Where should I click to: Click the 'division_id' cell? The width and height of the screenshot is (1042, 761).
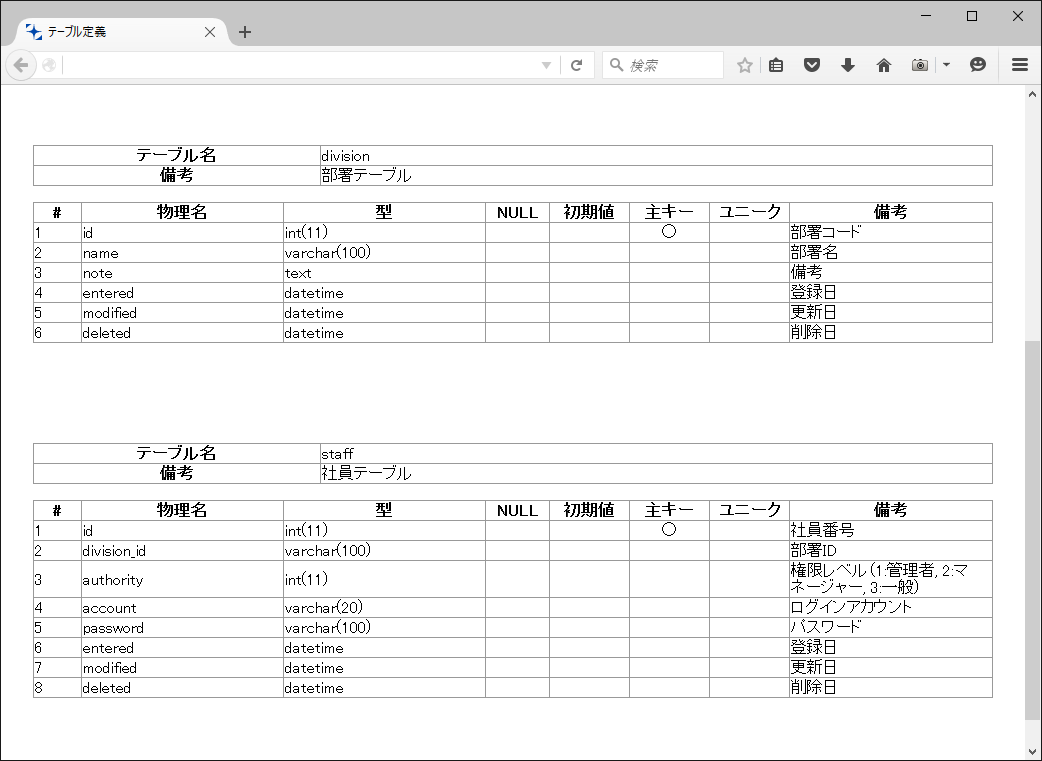coord(182,550)
